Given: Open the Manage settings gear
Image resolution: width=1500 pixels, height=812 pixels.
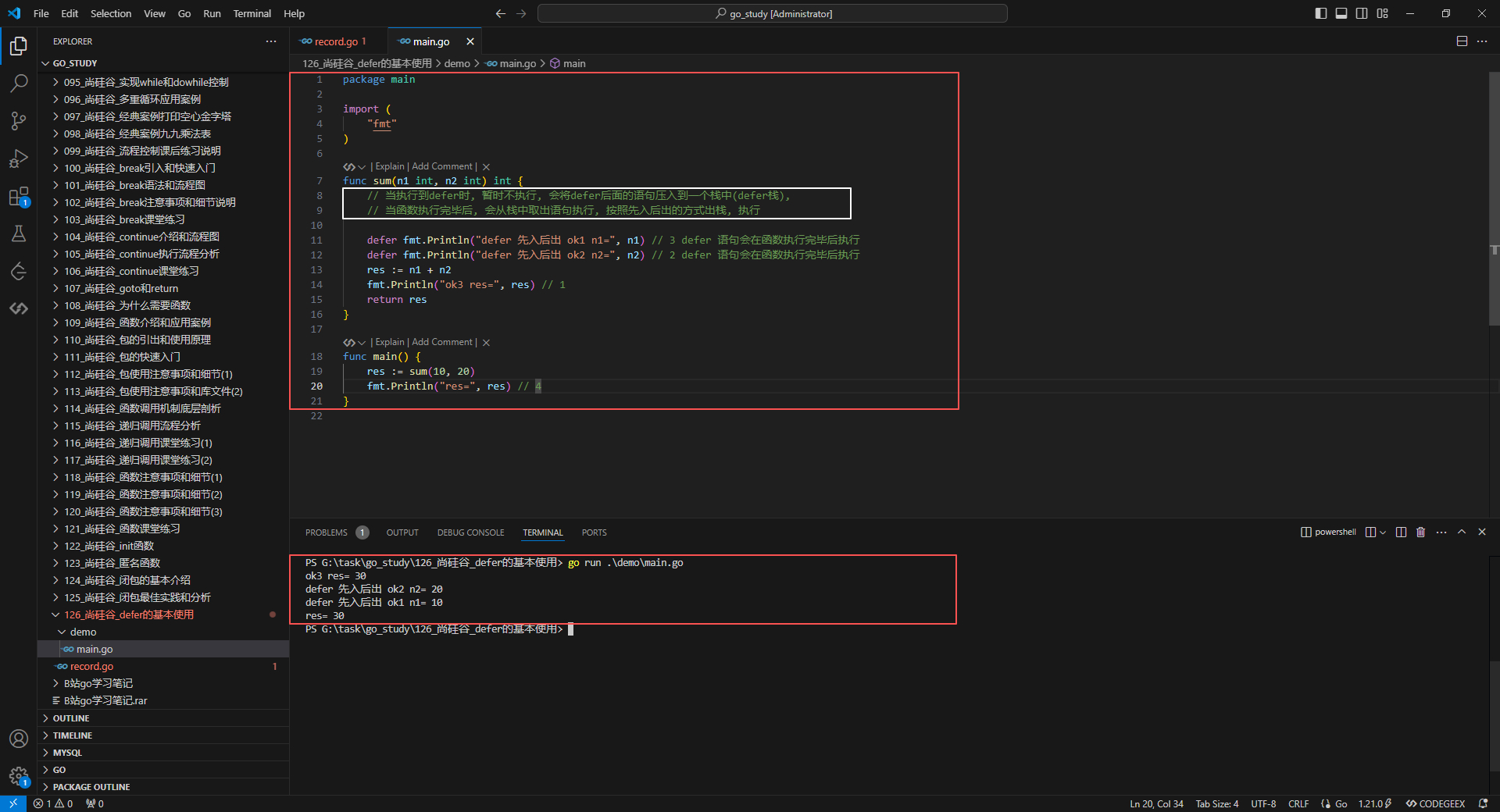Looking at the screenshot, I should [x=19, y=776].
